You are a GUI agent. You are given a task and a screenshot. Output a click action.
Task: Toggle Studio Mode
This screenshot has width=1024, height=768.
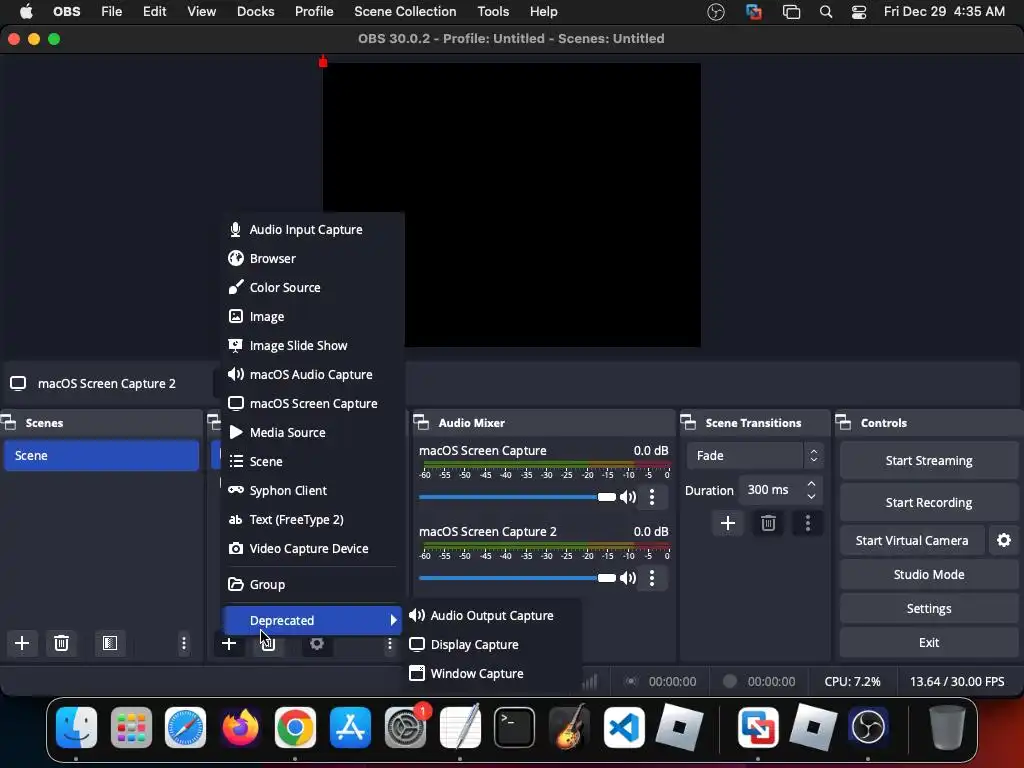point(929,575)
